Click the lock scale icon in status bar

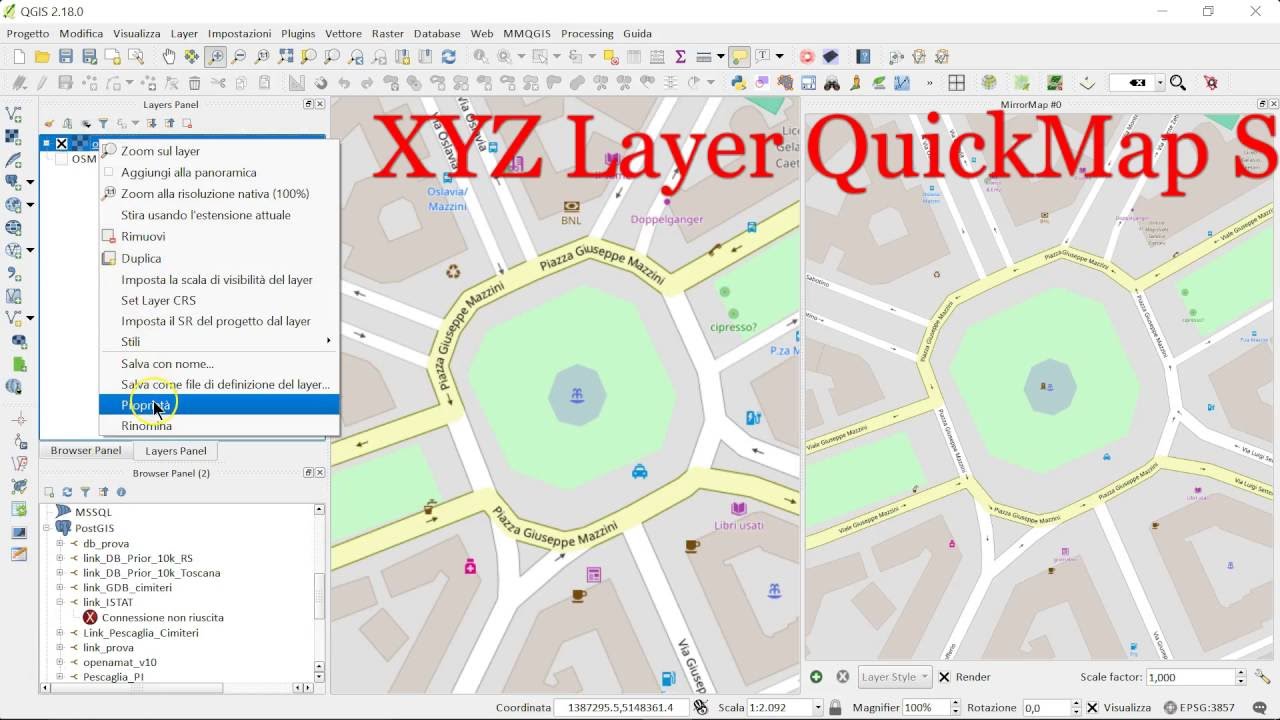point(834,707)
